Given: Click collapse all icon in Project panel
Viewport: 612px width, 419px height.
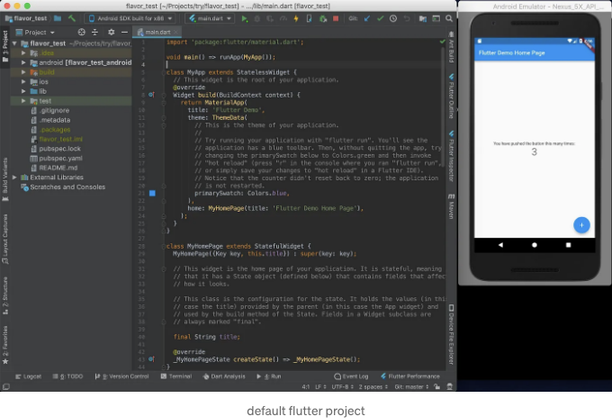Looking at the screenshot, I should (95, 32).
